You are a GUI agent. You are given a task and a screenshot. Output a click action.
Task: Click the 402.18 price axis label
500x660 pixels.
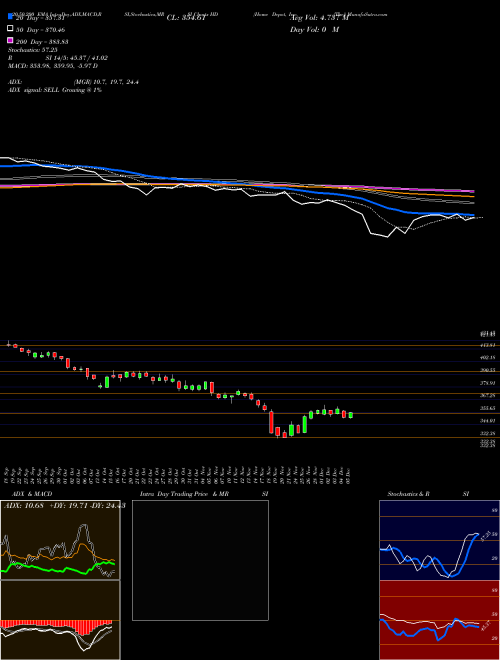488,357
